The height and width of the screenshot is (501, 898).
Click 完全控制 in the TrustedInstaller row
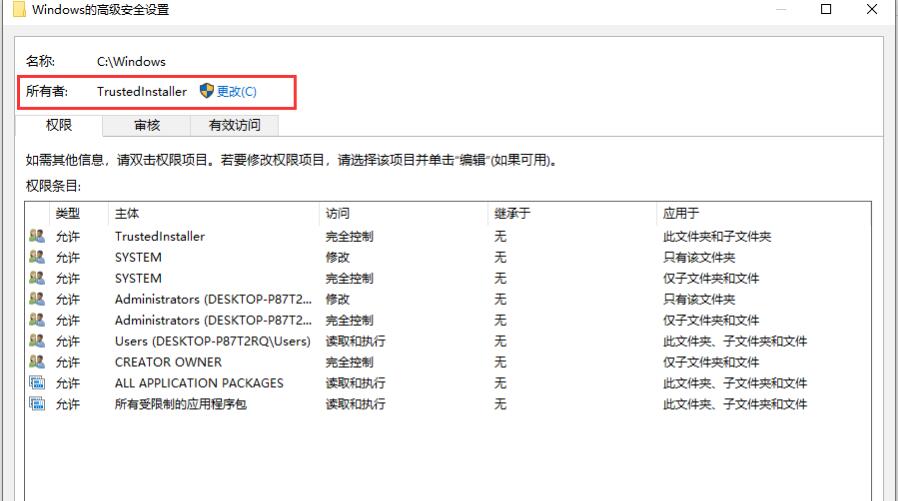[x=349, y=236]
